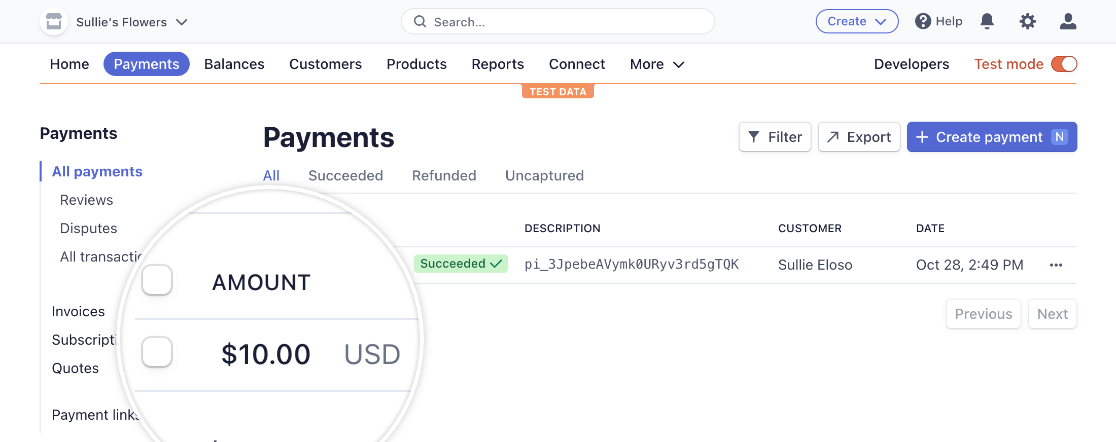
Task: Open the Create dropdown button
Action: pos(857,21)
